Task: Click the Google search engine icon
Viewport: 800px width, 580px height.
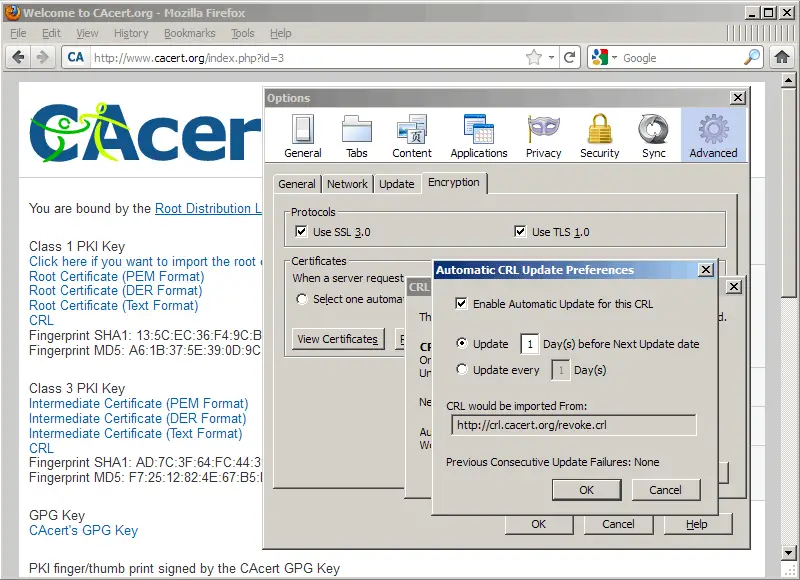Action: click(x=600, y=57)
